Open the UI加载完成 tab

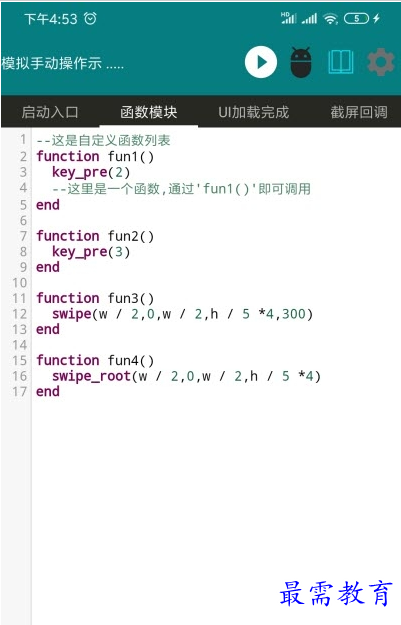254,112
